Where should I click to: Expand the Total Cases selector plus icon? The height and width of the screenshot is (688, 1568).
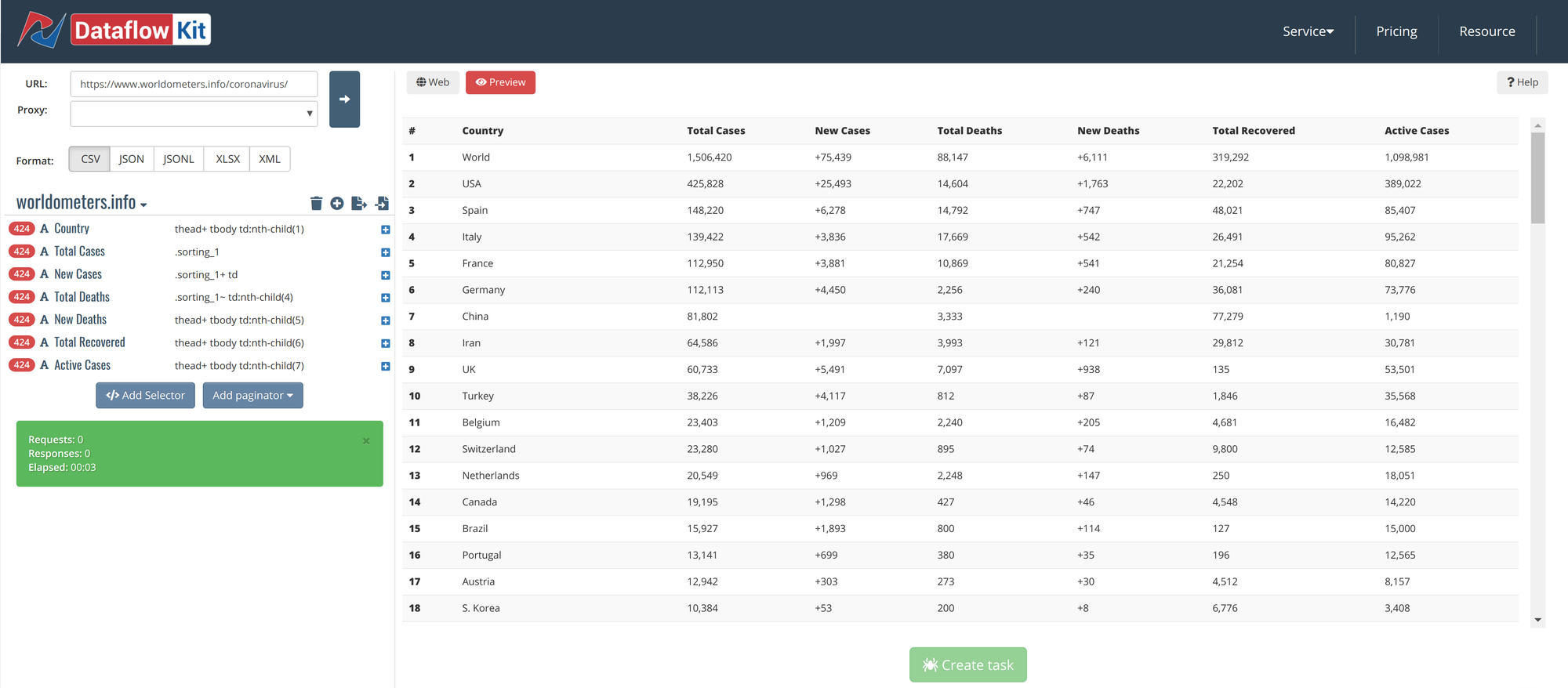coord(385,252)
